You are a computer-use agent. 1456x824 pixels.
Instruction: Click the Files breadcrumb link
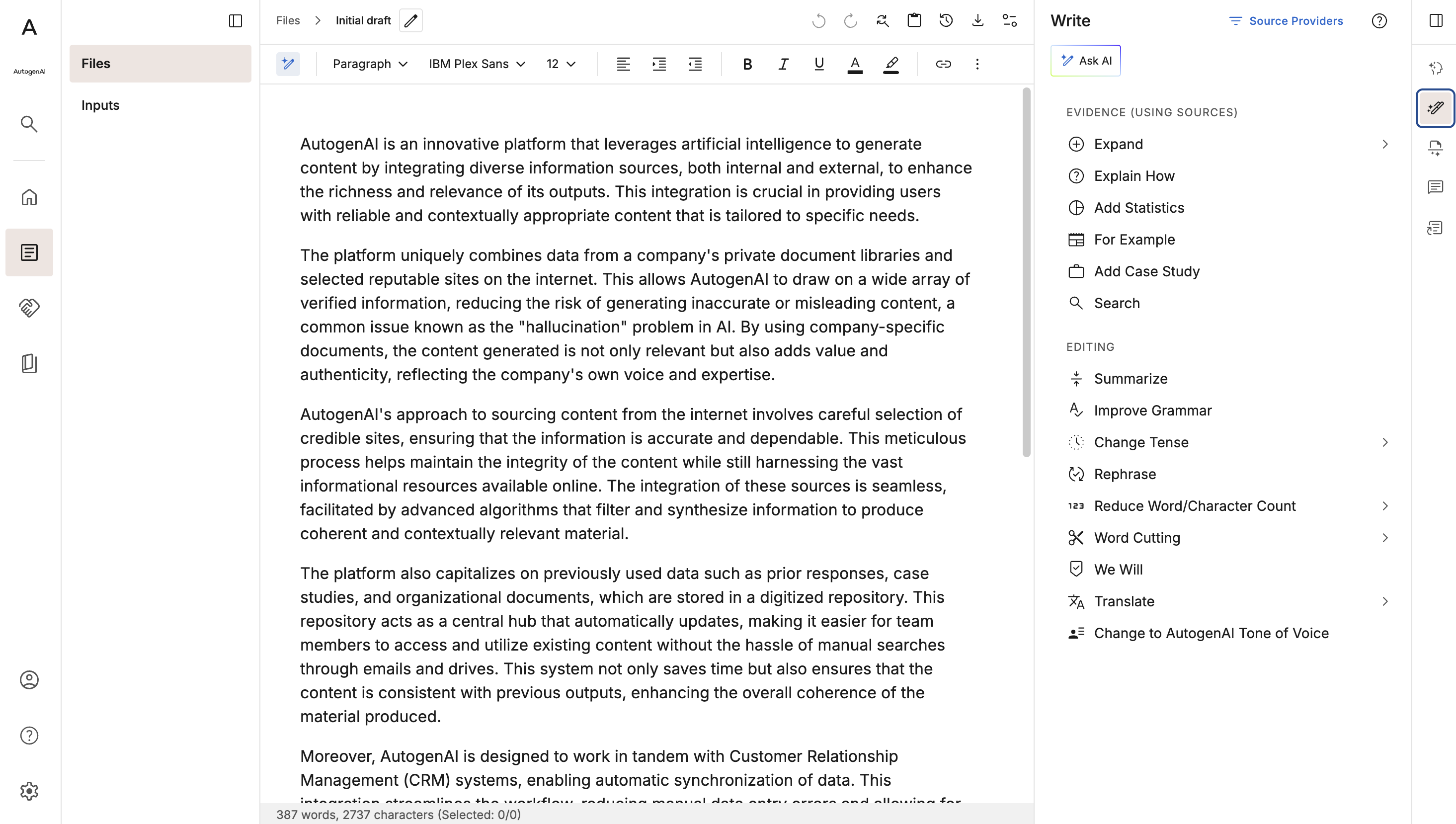pos(288,20)
